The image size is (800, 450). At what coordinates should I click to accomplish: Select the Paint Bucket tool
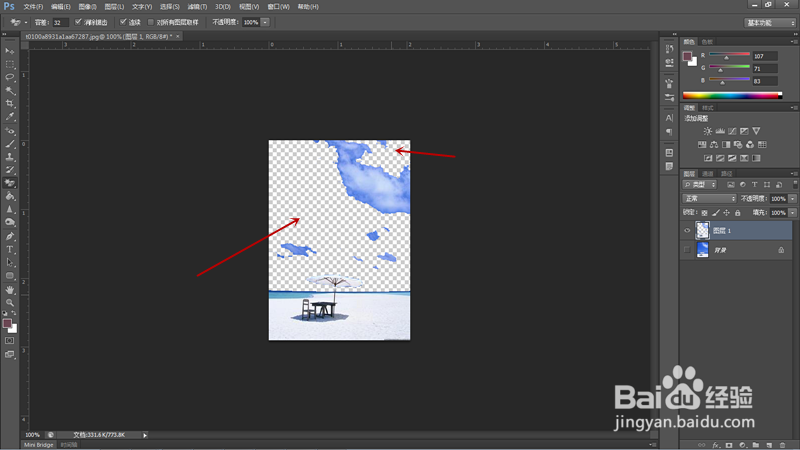click(10, 196)
